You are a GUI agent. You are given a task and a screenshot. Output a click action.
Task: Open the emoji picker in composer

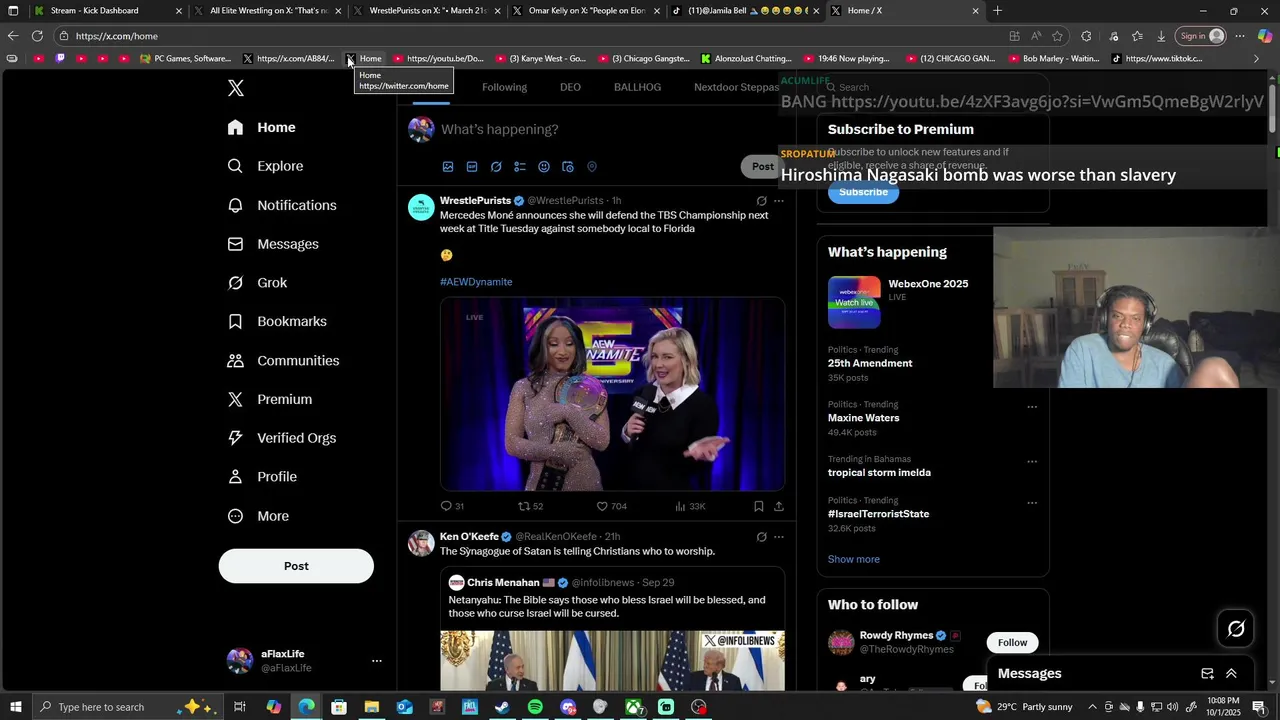point(544,167)
